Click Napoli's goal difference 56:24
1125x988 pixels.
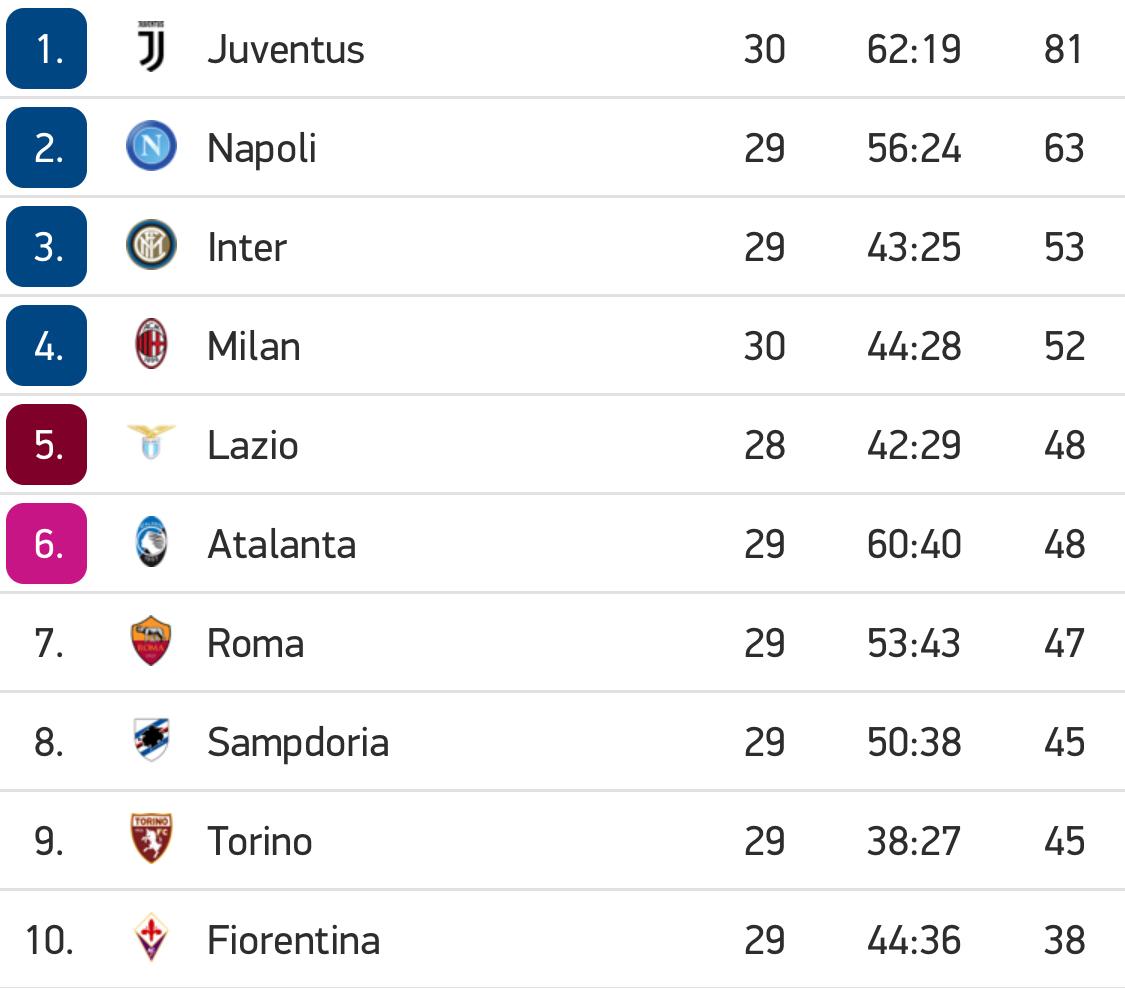(x=914, y=148)
